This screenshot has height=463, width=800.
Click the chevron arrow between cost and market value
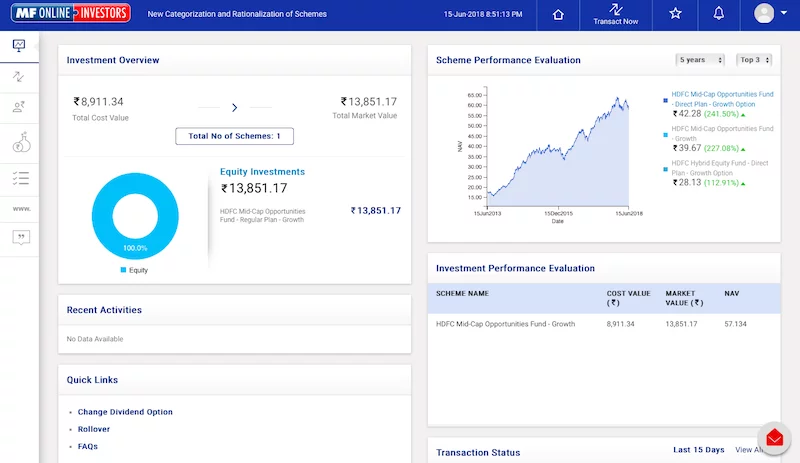tap(235, 108)
